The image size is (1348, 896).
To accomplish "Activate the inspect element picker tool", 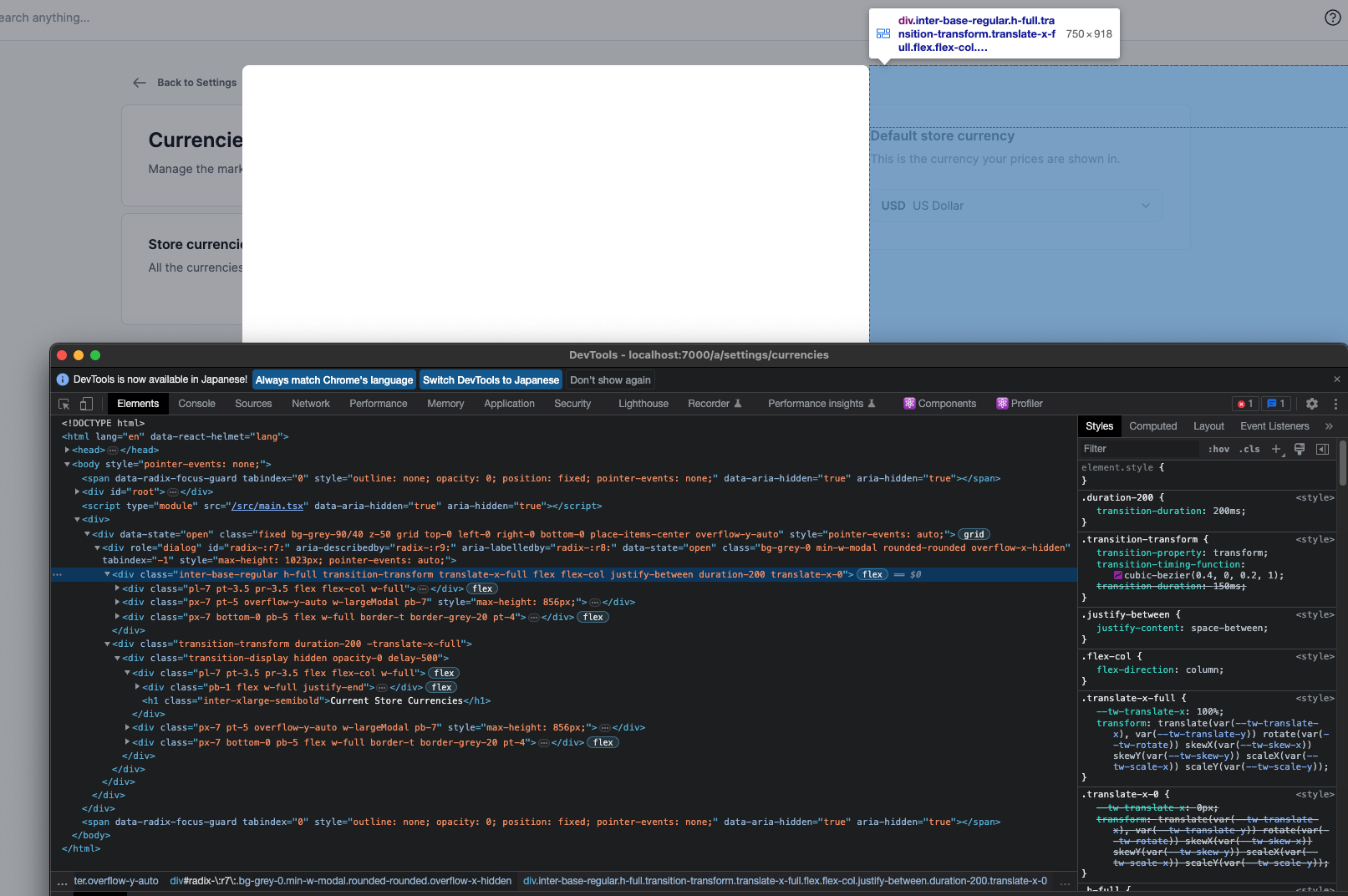I will (x=64, y=404).
